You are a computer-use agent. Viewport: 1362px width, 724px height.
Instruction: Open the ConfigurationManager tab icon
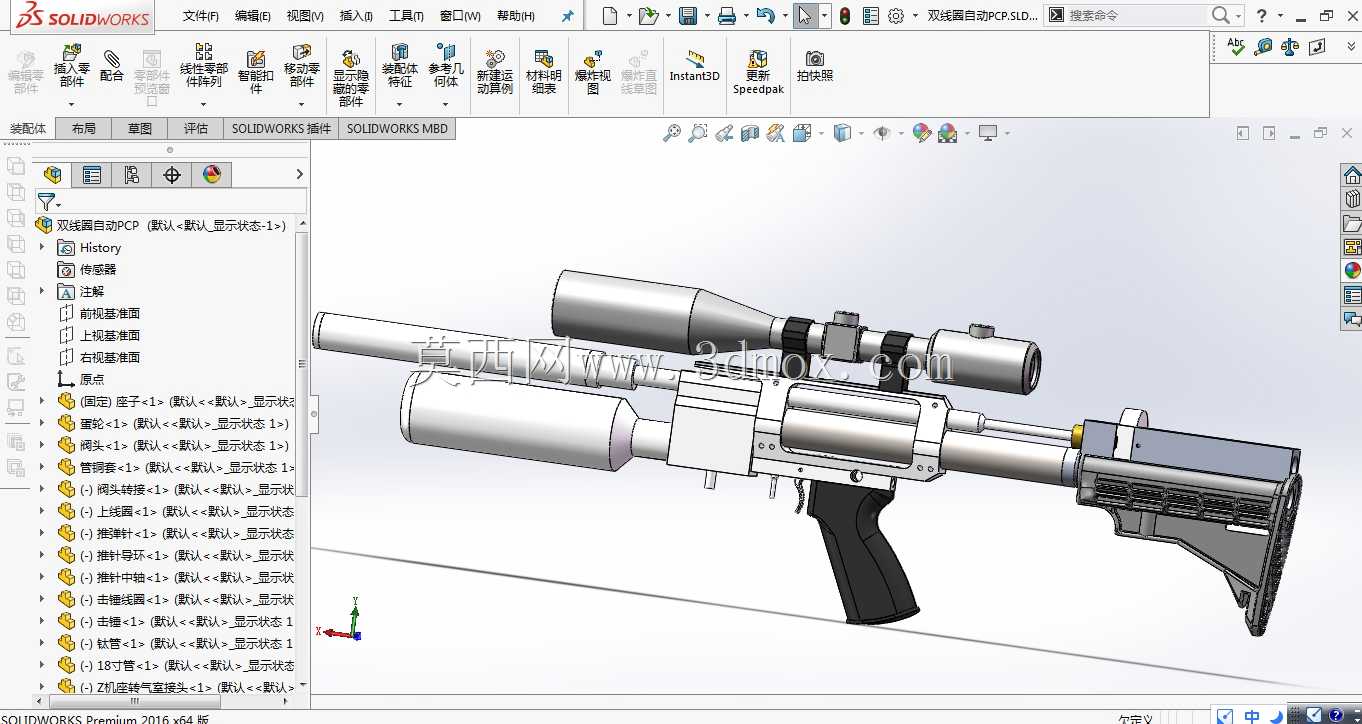(132, 175)
